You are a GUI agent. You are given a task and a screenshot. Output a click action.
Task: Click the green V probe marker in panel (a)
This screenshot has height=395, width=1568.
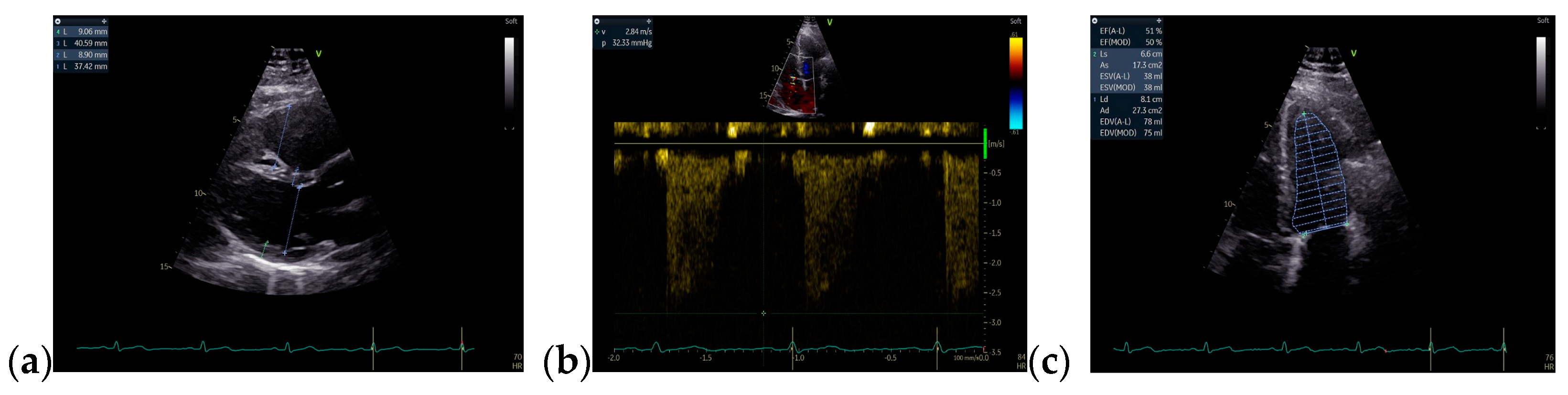coord(318,53)
